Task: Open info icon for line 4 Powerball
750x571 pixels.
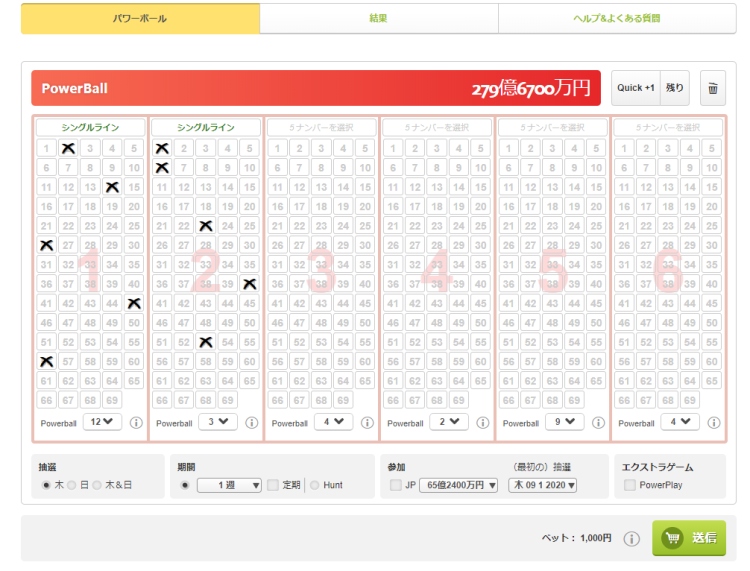Action: 483,423
